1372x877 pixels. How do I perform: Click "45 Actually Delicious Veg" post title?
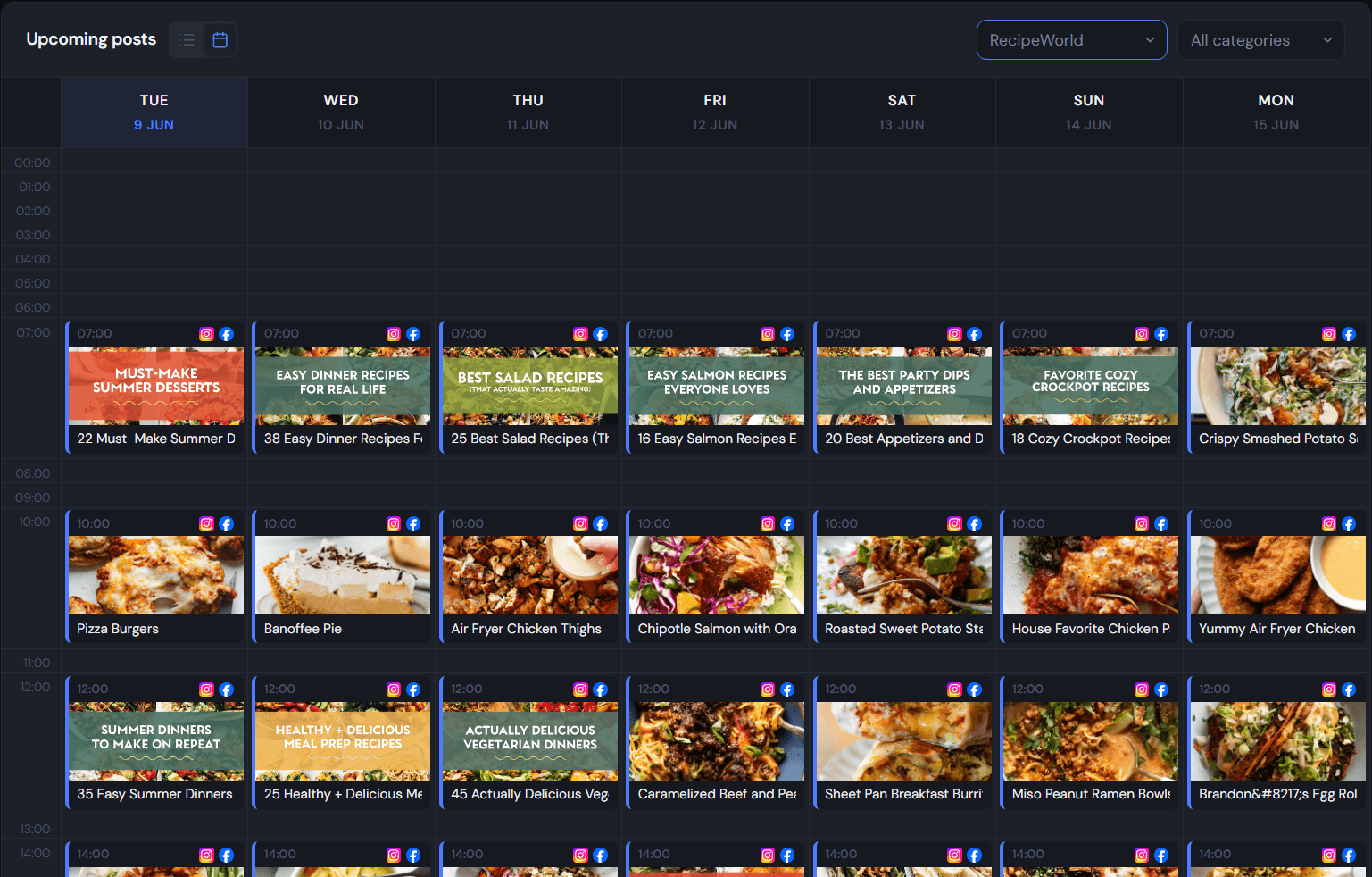coord(530,794)
